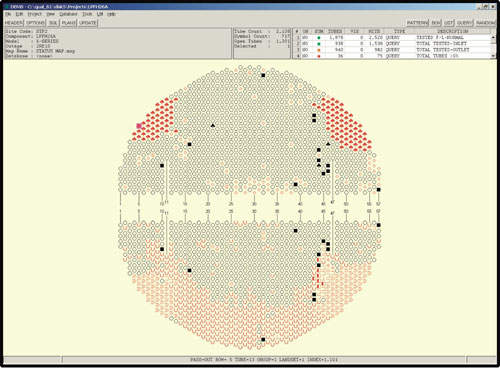Click the black square at the map's top edge
Viewport: 500px width, 368px height.
coord(263,75)
